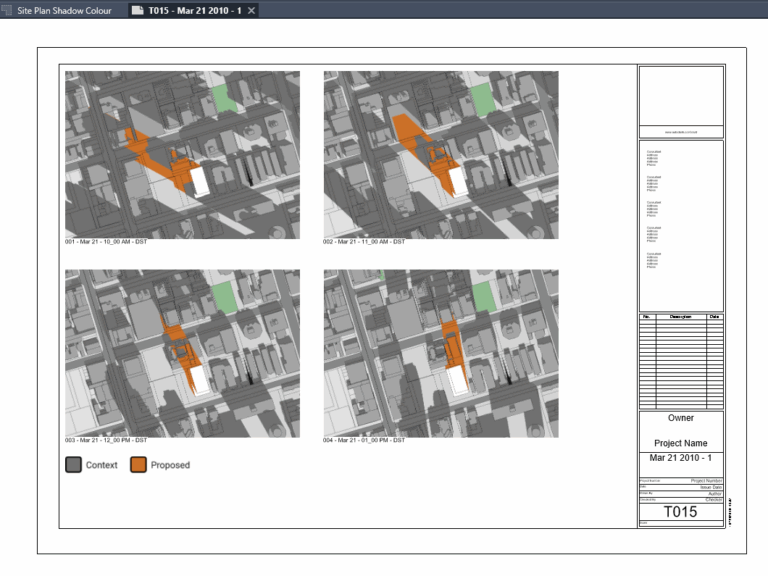
Task: Select the Owner field in title block
Action: pyautogui.click(x=680, y=419)
